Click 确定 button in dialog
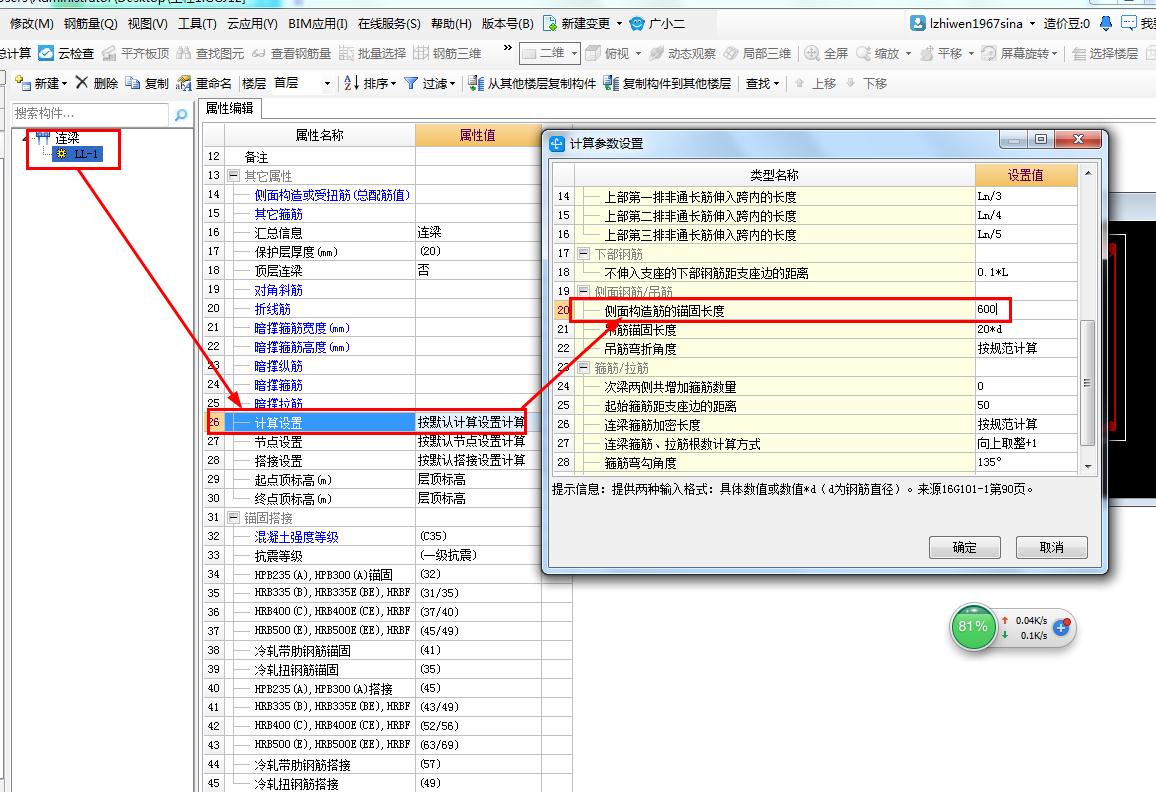1156x792 pixels. (964, 547)
